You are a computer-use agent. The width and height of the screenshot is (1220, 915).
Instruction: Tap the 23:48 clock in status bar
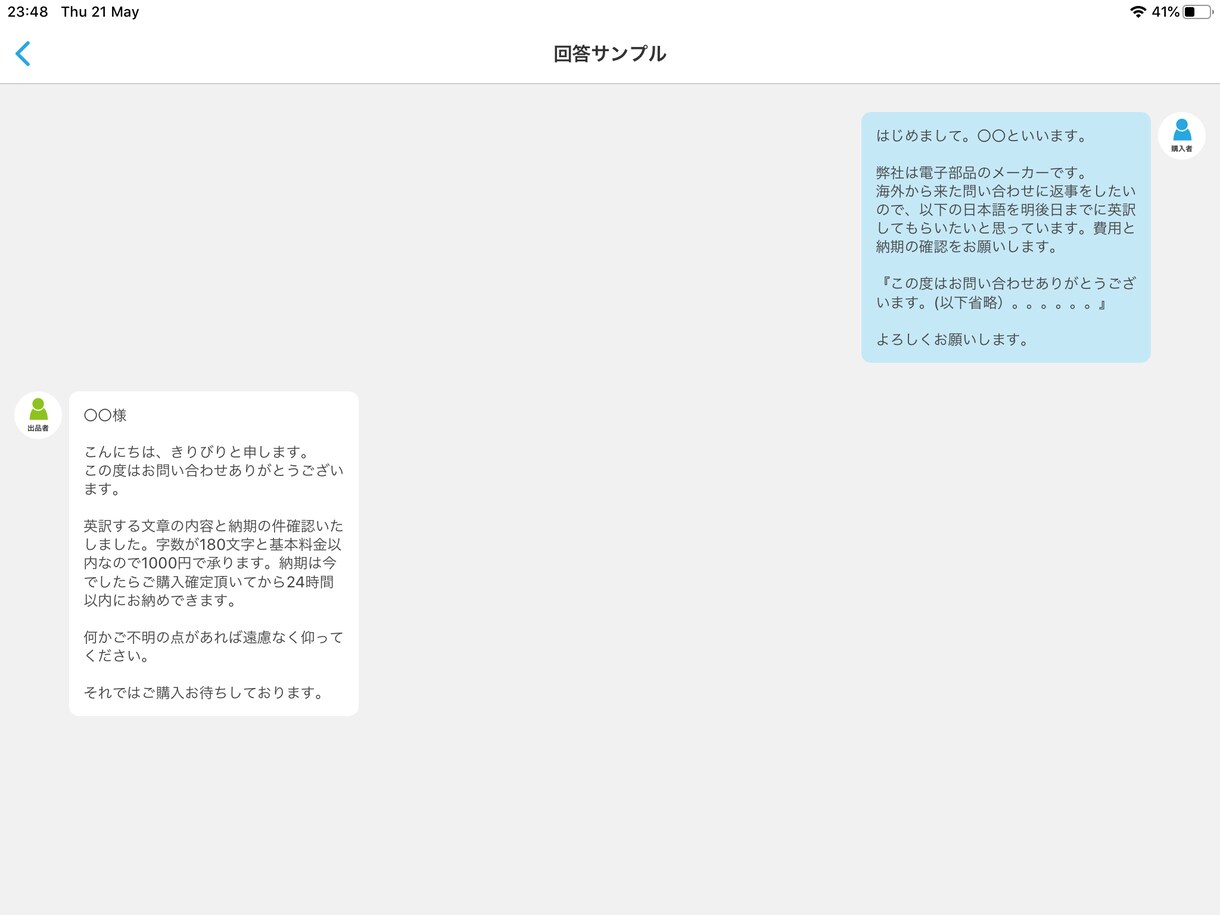pyautogui.click(x=27, y=12)
